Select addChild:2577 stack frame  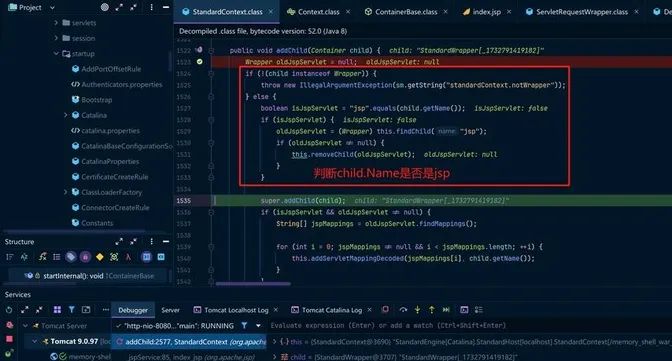pyautogui.click(x=190, y=342)
